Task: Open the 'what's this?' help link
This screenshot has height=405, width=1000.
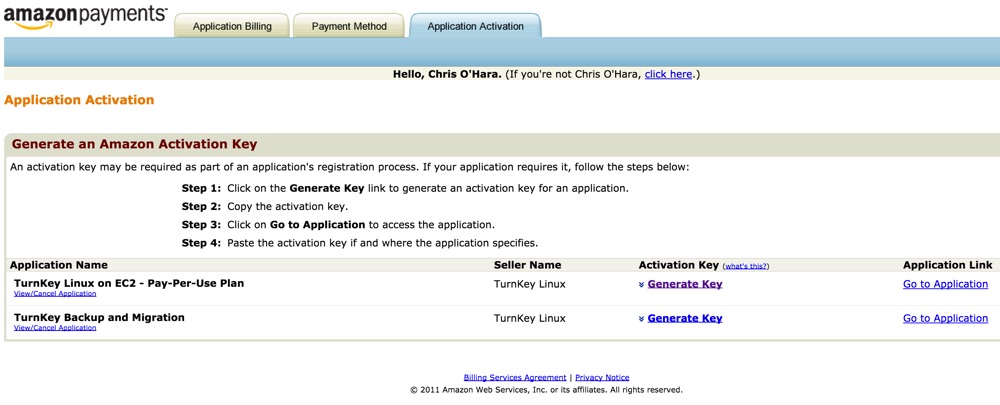Action: coord(745,266)
